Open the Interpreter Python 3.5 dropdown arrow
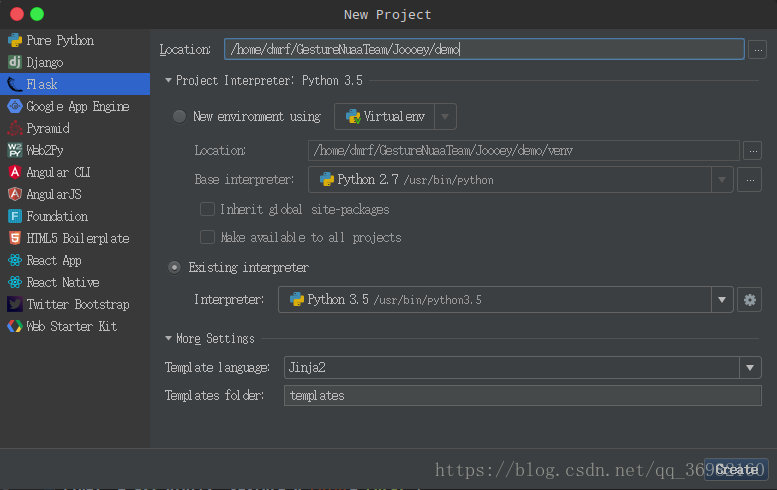This screenshot has height=490, width=777. [722, 300]
